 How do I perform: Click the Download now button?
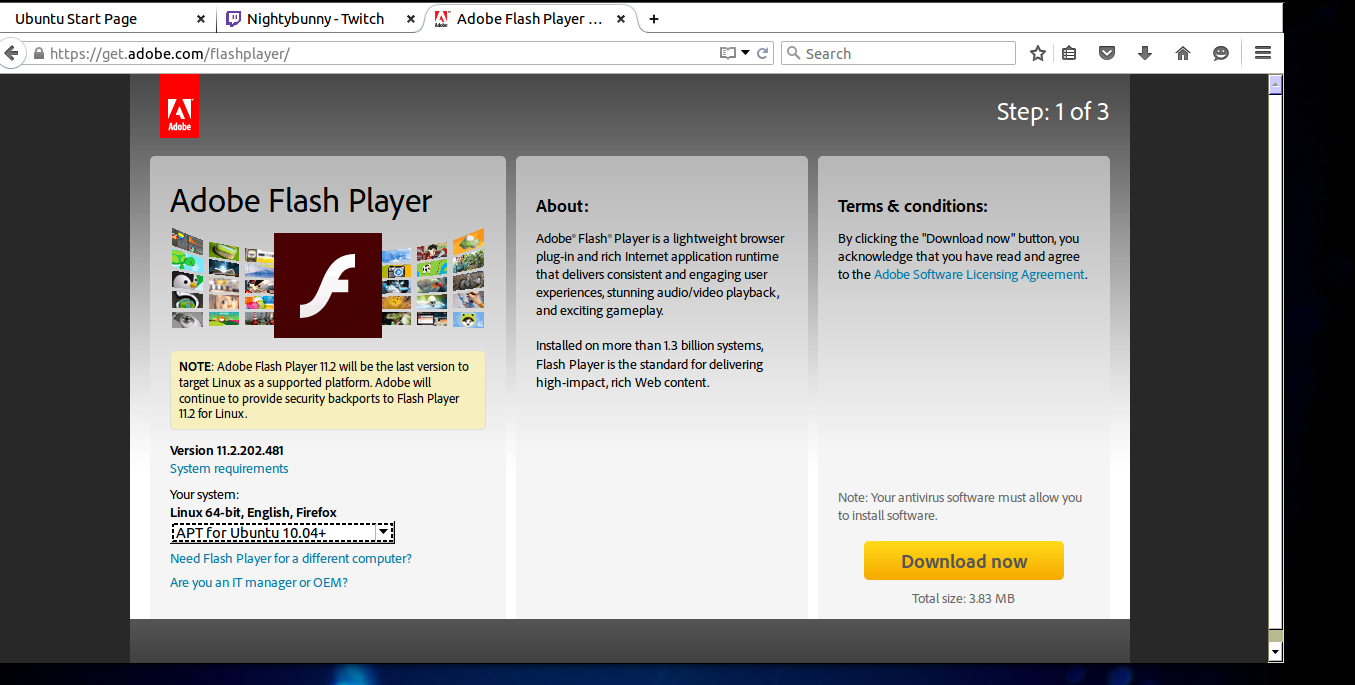(x=964, y=561)
